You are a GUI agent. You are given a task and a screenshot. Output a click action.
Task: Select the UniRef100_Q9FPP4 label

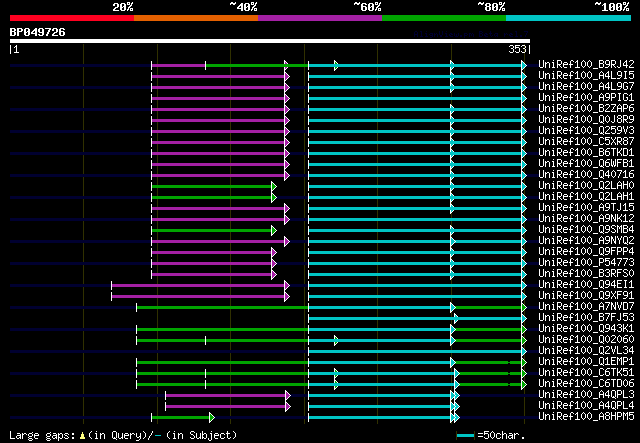pyautogui.click(x=586, y=252)
